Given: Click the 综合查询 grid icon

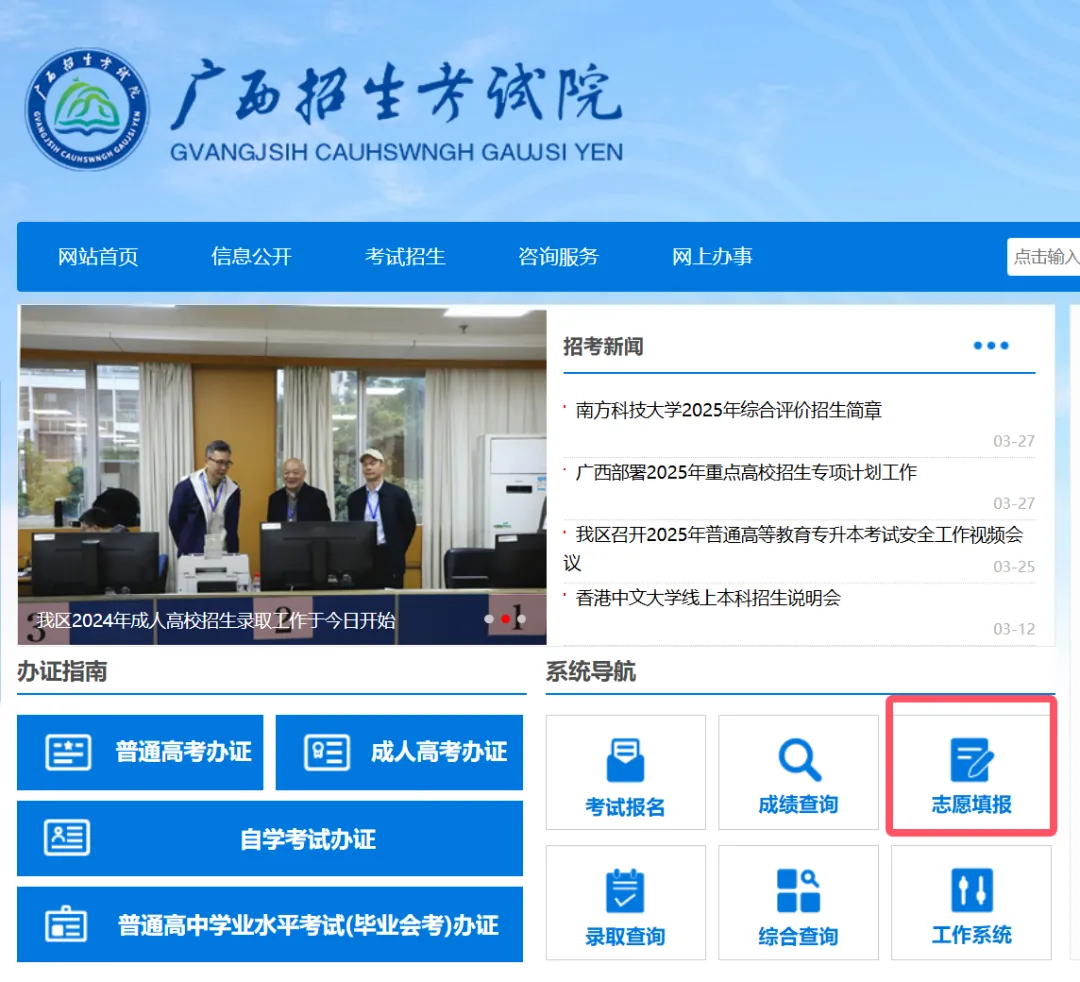Looking at the screenshot, I should click(x=798, y=890).
